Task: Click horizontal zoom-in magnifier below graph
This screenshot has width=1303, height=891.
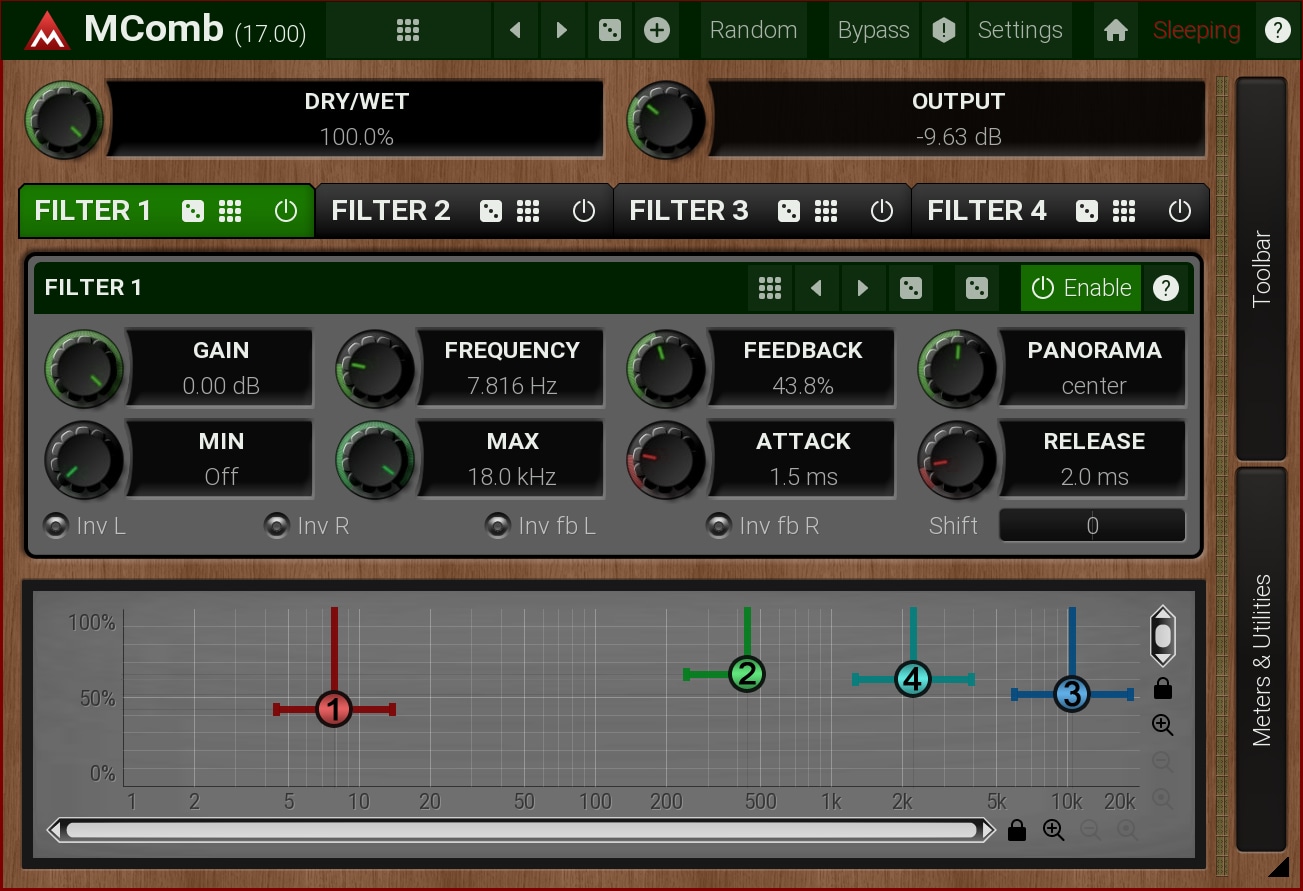Action: click(x=1053, y=830)
